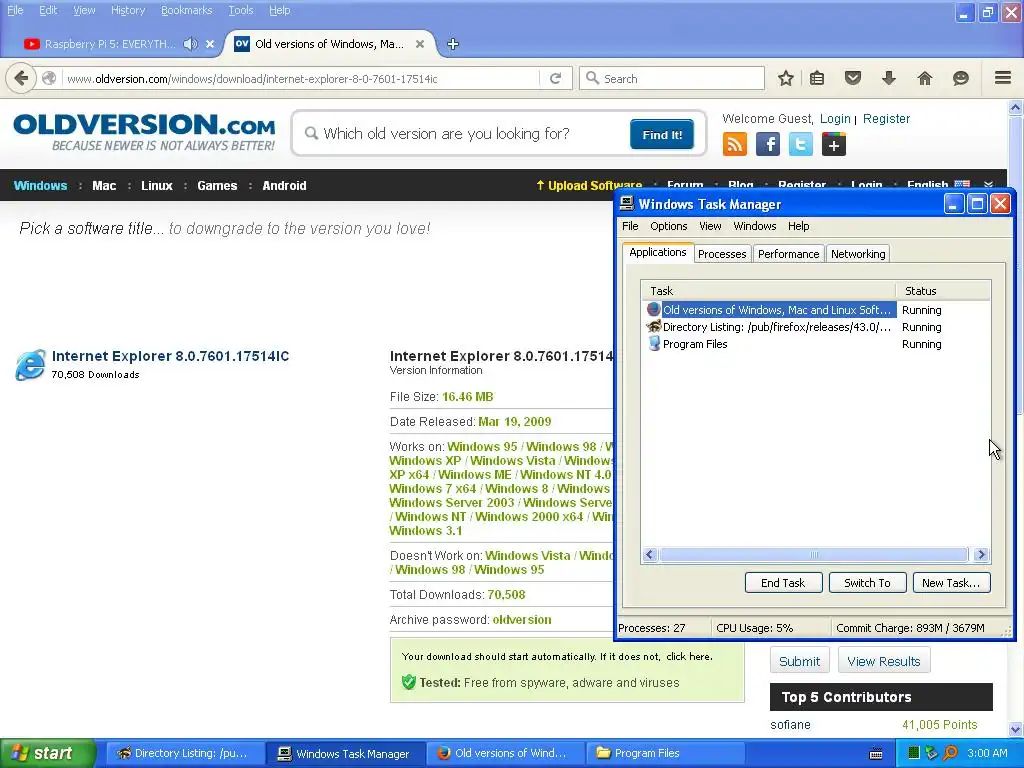Click the Submit poll button
The height and width of the screenshot is (768, 1024).
(799, 661)
